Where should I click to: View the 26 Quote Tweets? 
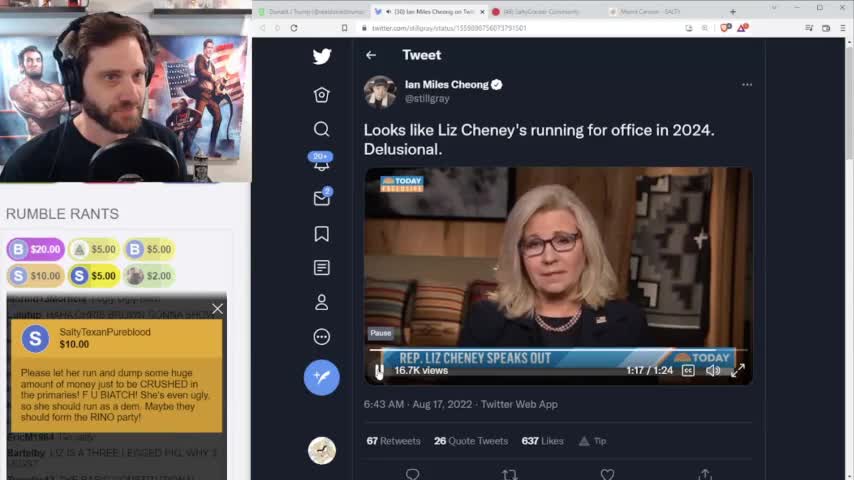[471, 441]
